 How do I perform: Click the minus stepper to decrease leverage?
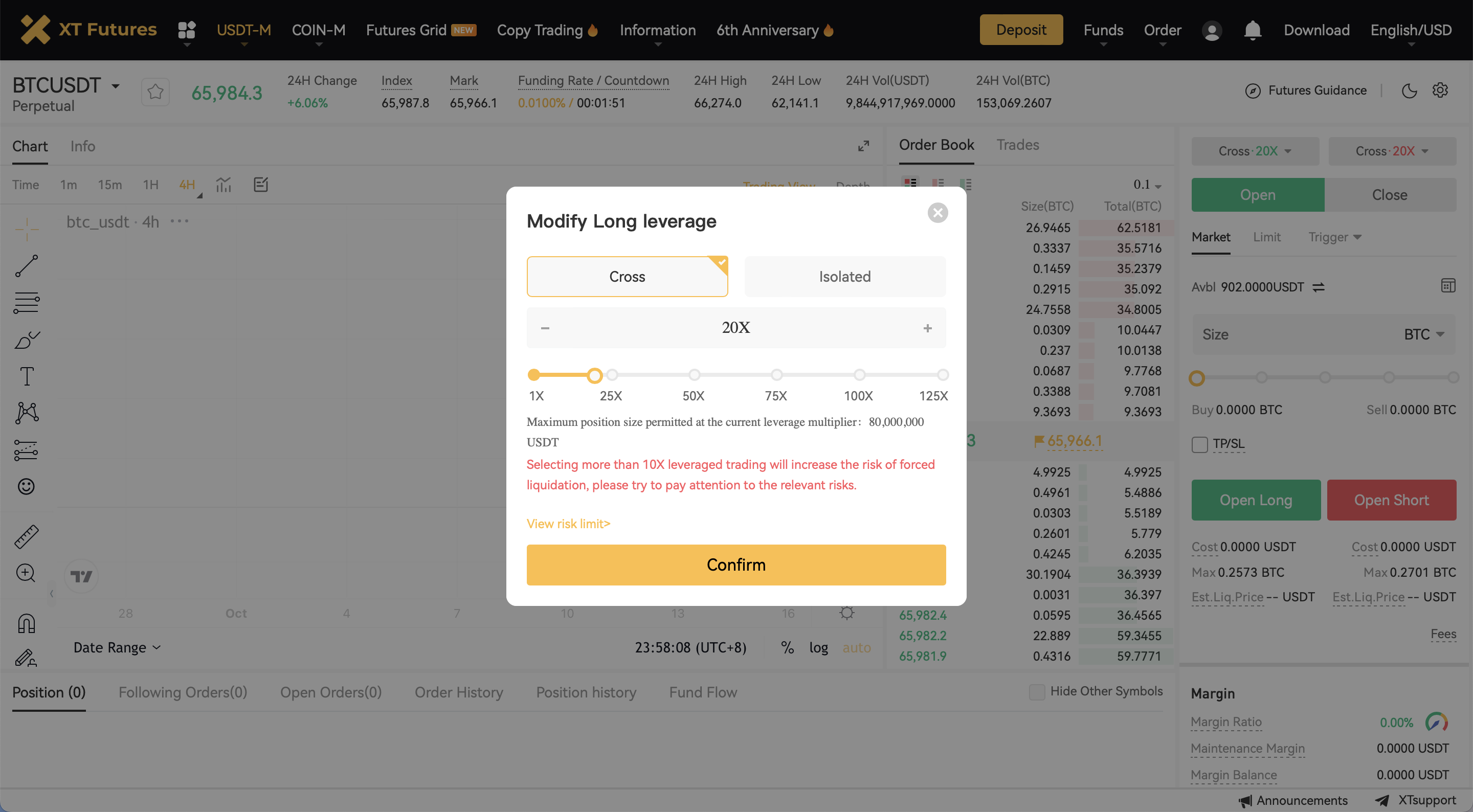point(545,328)
